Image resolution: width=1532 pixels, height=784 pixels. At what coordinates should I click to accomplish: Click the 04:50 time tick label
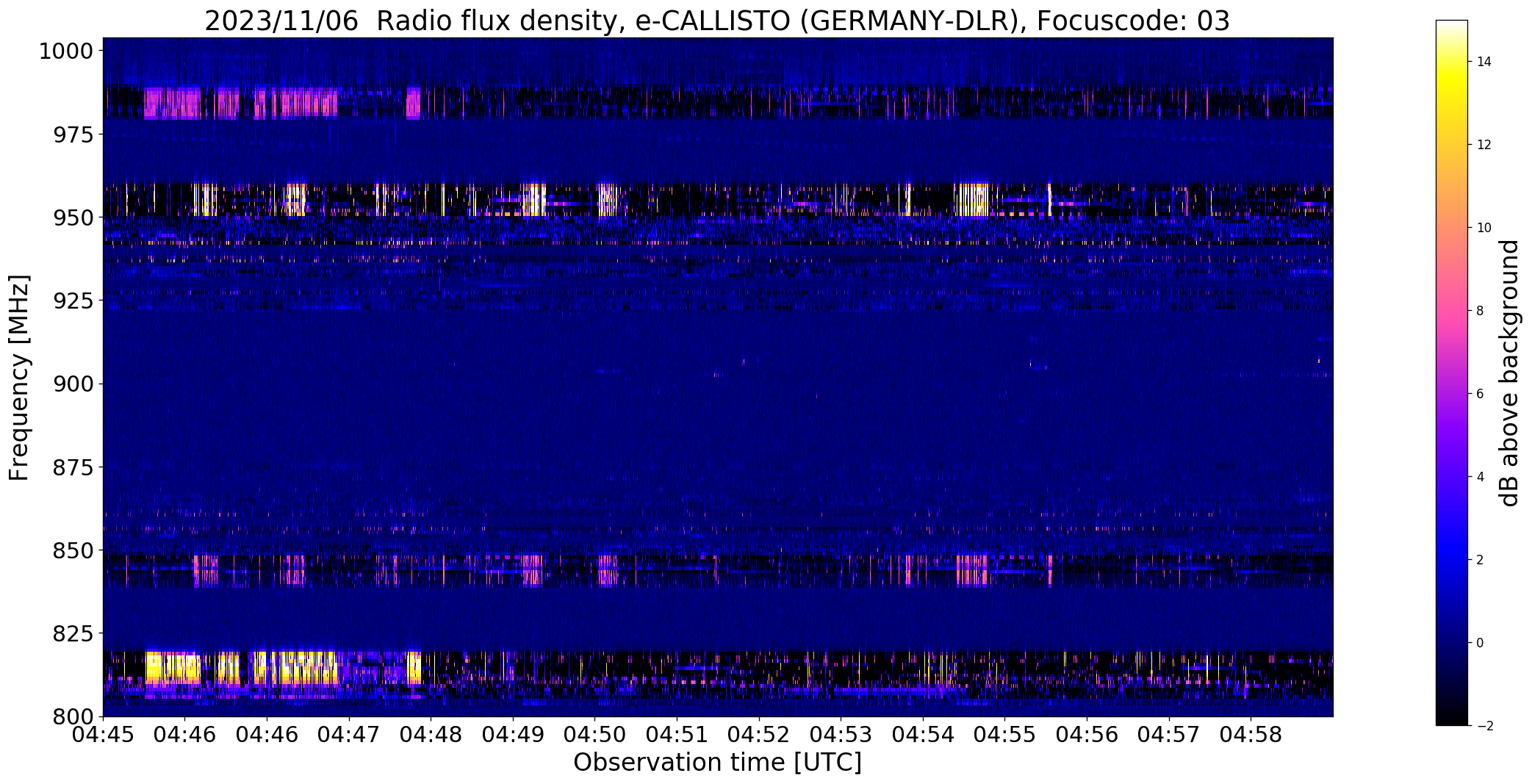pyautogui.click(x=595, y=736)
